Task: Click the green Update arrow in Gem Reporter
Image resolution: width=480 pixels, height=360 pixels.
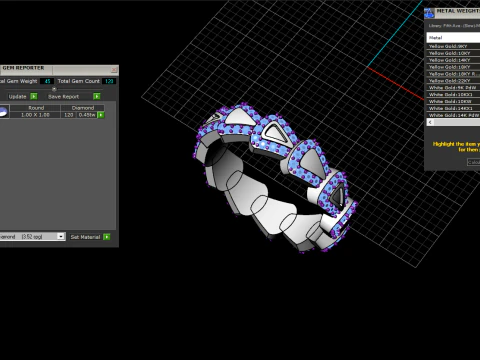Action: click(x=34, y=96)
